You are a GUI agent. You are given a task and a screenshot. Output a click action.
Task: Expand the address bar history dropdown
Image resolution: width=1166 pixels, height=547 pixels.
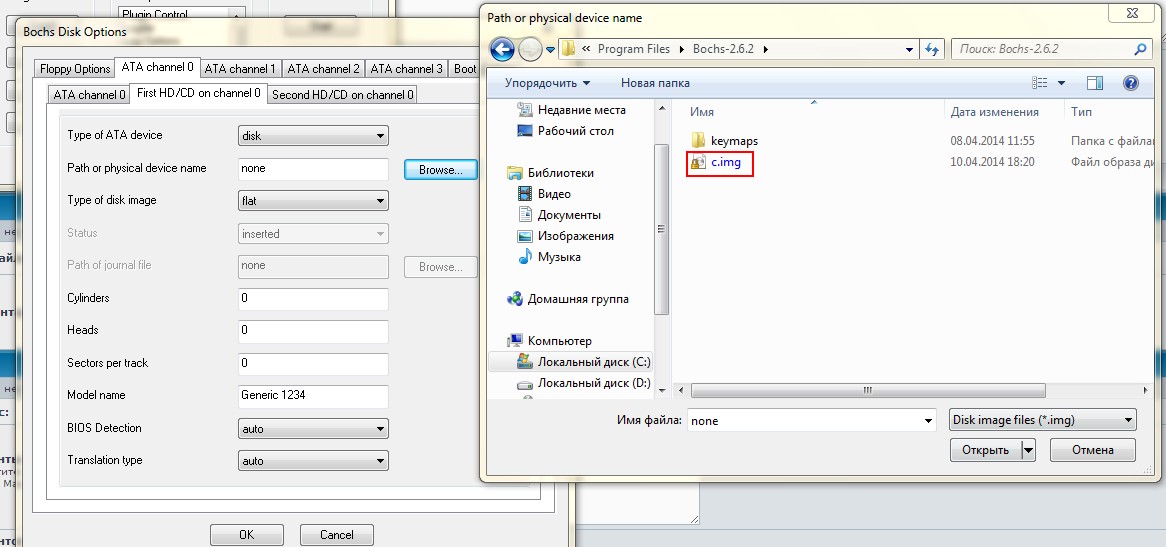(x=909, y=50)
